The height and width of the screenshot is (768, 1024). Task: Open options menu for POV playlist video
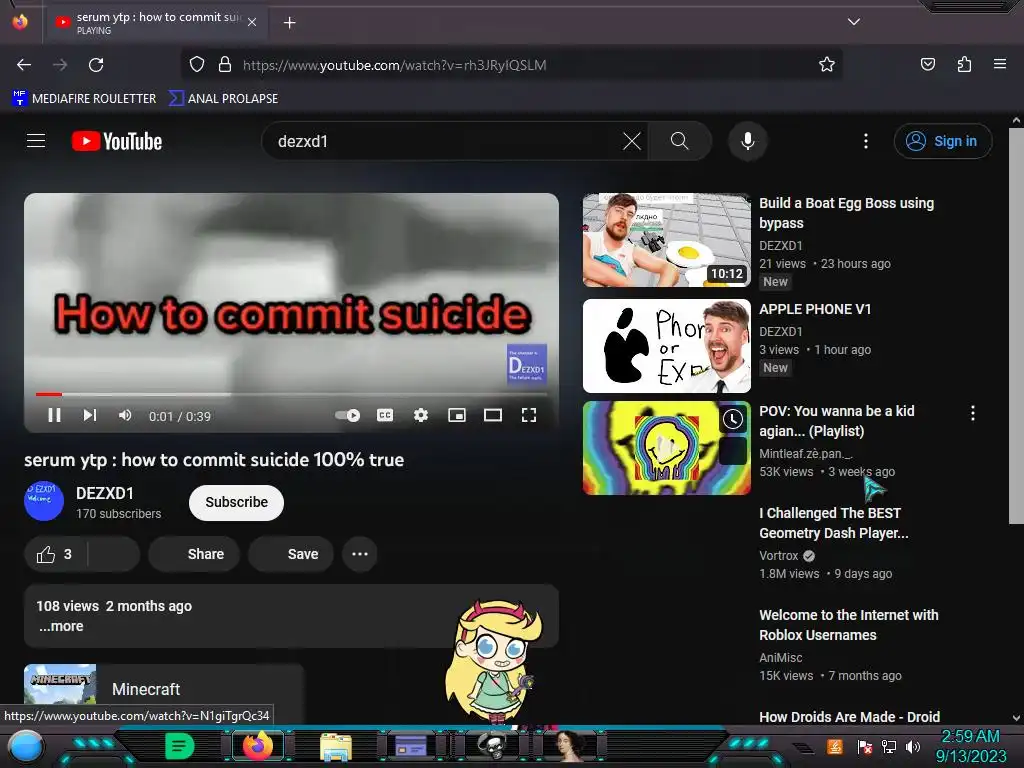973,413
